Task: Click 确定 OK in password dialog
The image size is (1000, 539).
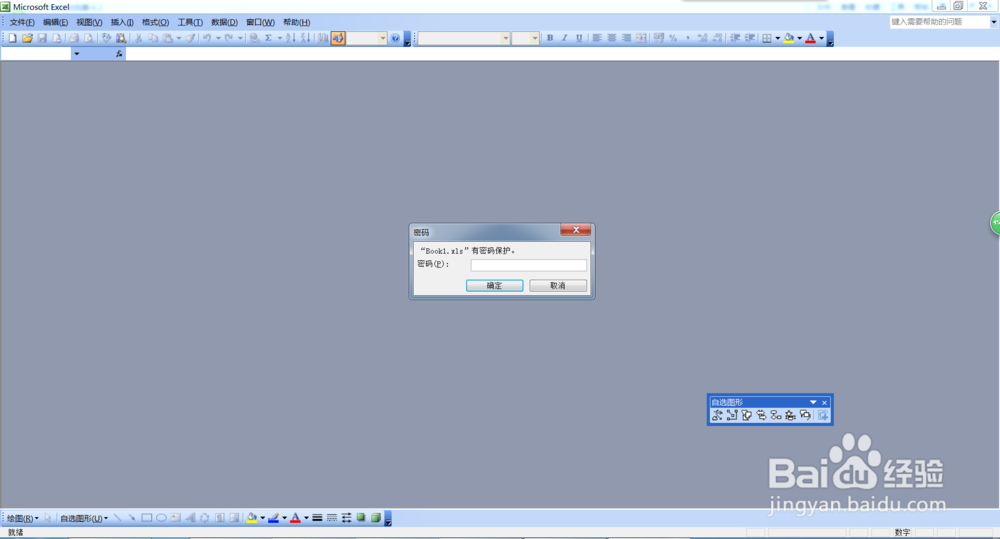Action: point(494,286)
